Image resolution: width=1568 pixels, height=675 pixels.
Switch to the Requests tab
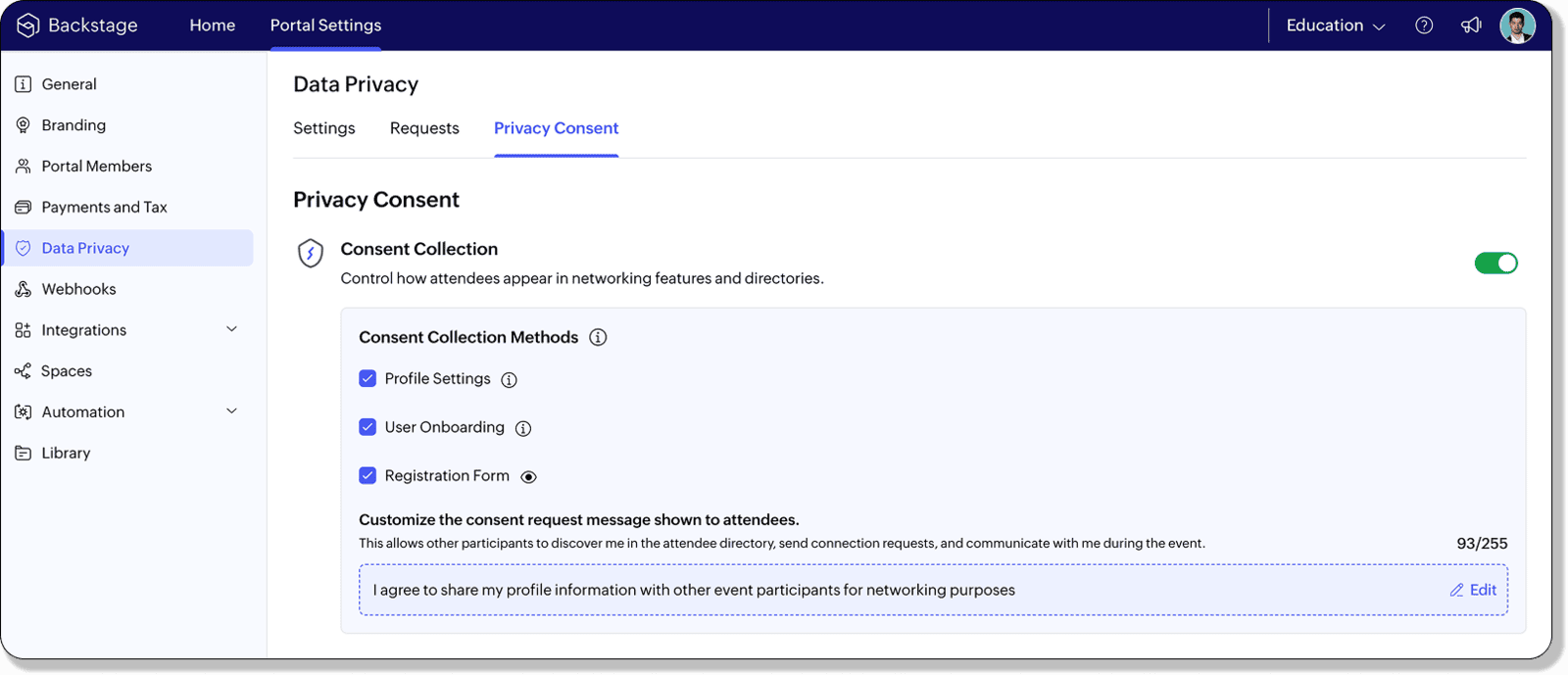pyautogui.click(x=424, y=128)
